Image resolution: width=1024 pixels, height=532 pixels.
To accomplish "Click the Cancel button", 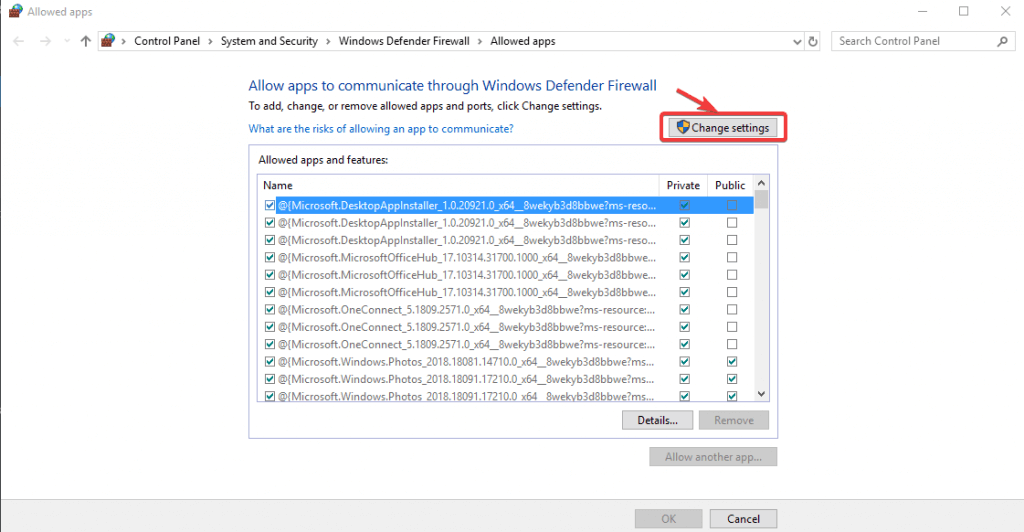I will [743, 519].
